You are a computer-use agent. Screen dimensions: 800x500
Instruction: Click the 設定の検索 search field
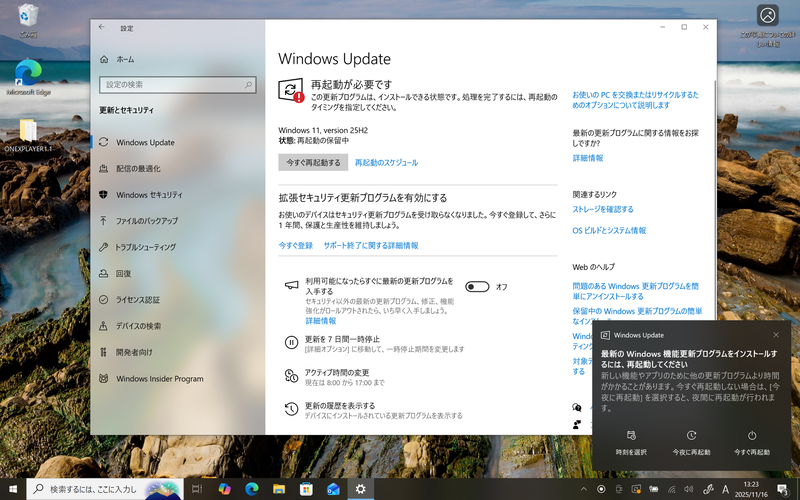coord(178,85)
